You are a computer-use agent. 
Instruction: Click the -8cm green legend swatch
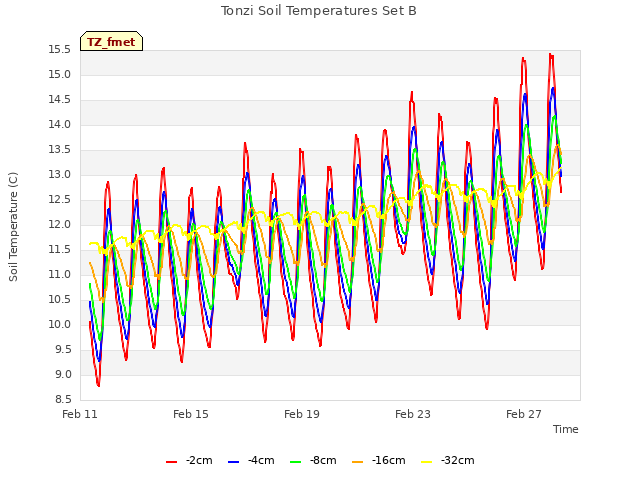coord(296,462)
